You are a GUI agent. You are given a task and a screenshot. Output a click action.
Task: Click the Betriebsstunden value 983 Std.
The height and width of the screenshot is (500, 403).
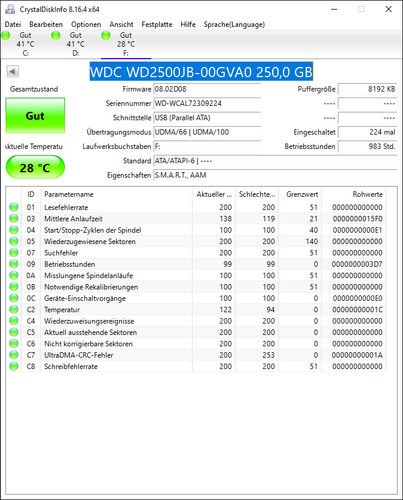point(367,146)
